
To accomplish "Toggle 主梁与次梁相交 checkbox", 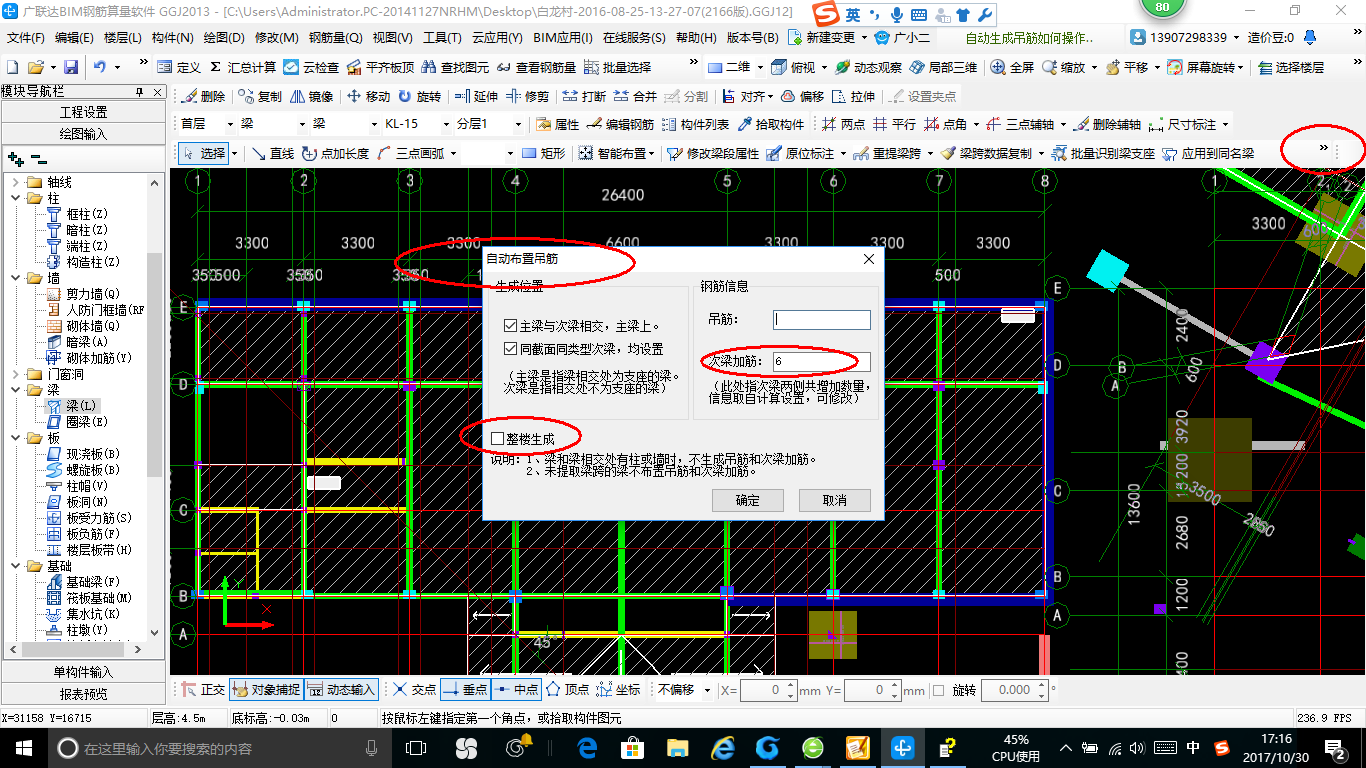I will tap(511, 326).
